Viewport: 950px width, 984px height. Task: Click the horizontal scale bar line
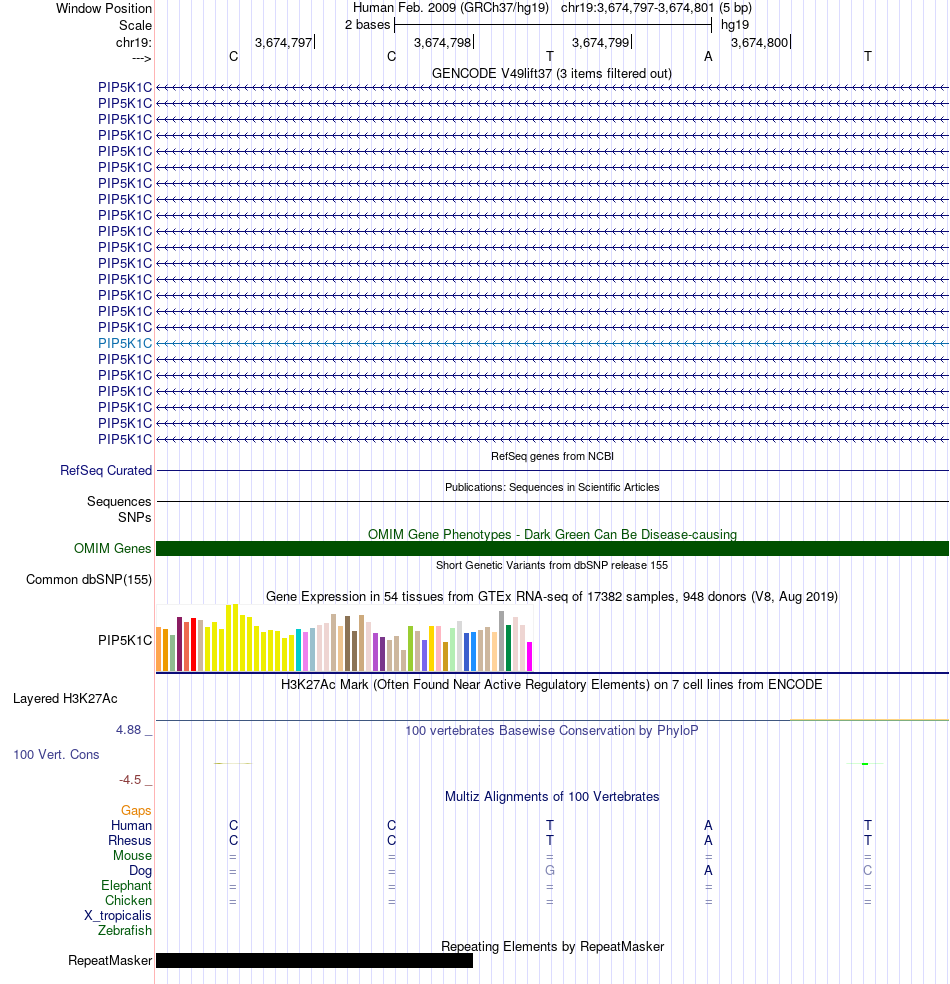click(553, 25)
